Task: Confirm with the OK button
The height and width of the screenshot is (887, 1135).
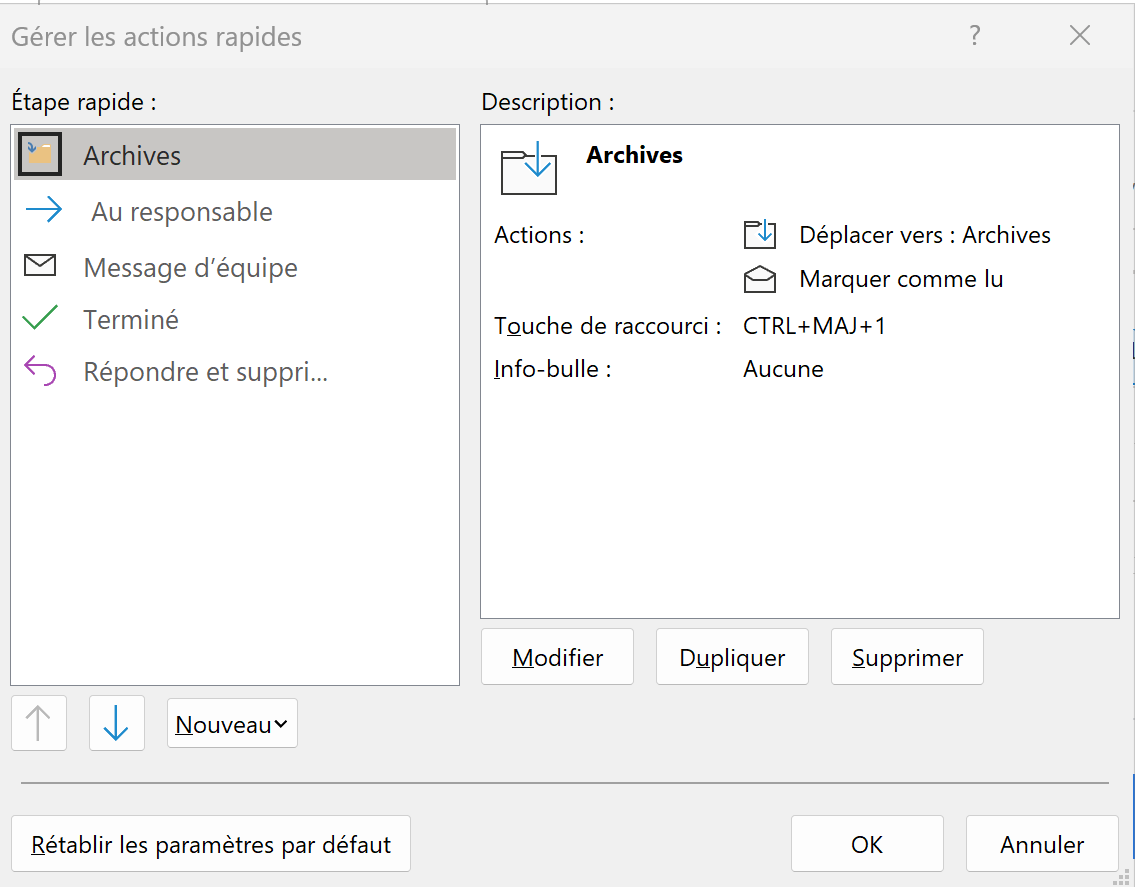Action: [x=867, y=844]
